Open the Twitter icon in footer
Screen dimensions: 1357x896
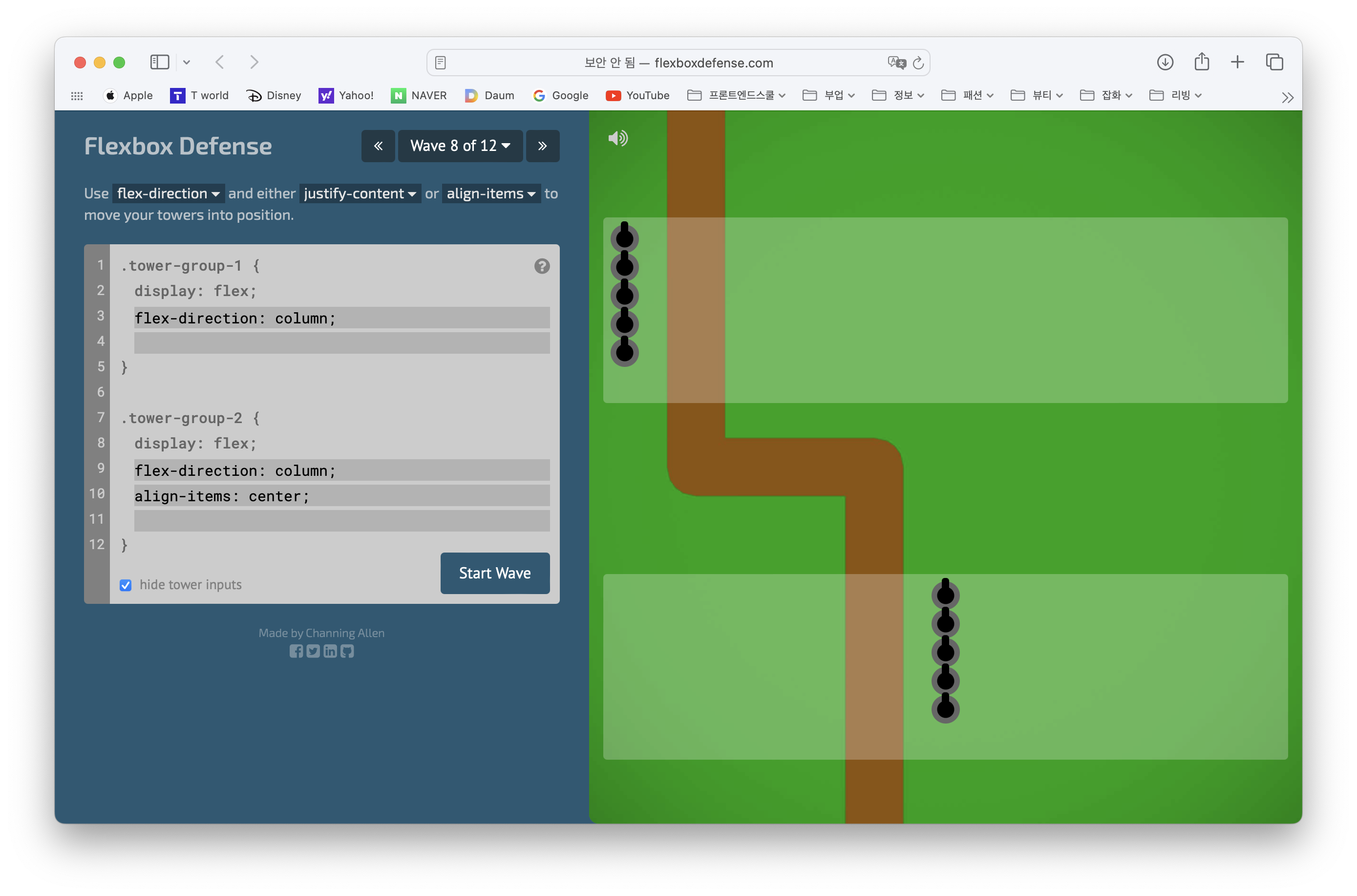[313, 651]
